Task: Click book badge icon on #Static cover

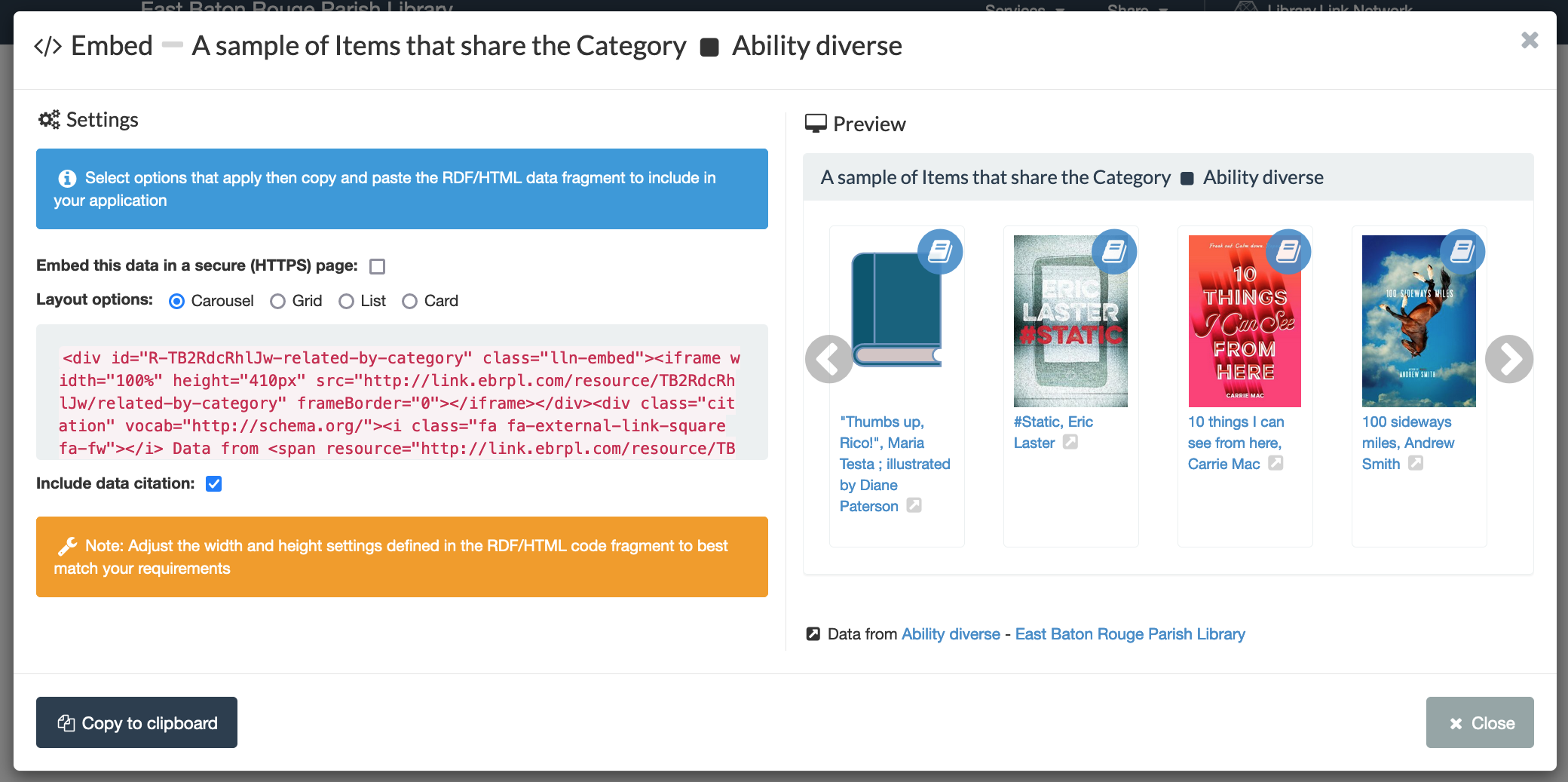Action: point(1114,251)
